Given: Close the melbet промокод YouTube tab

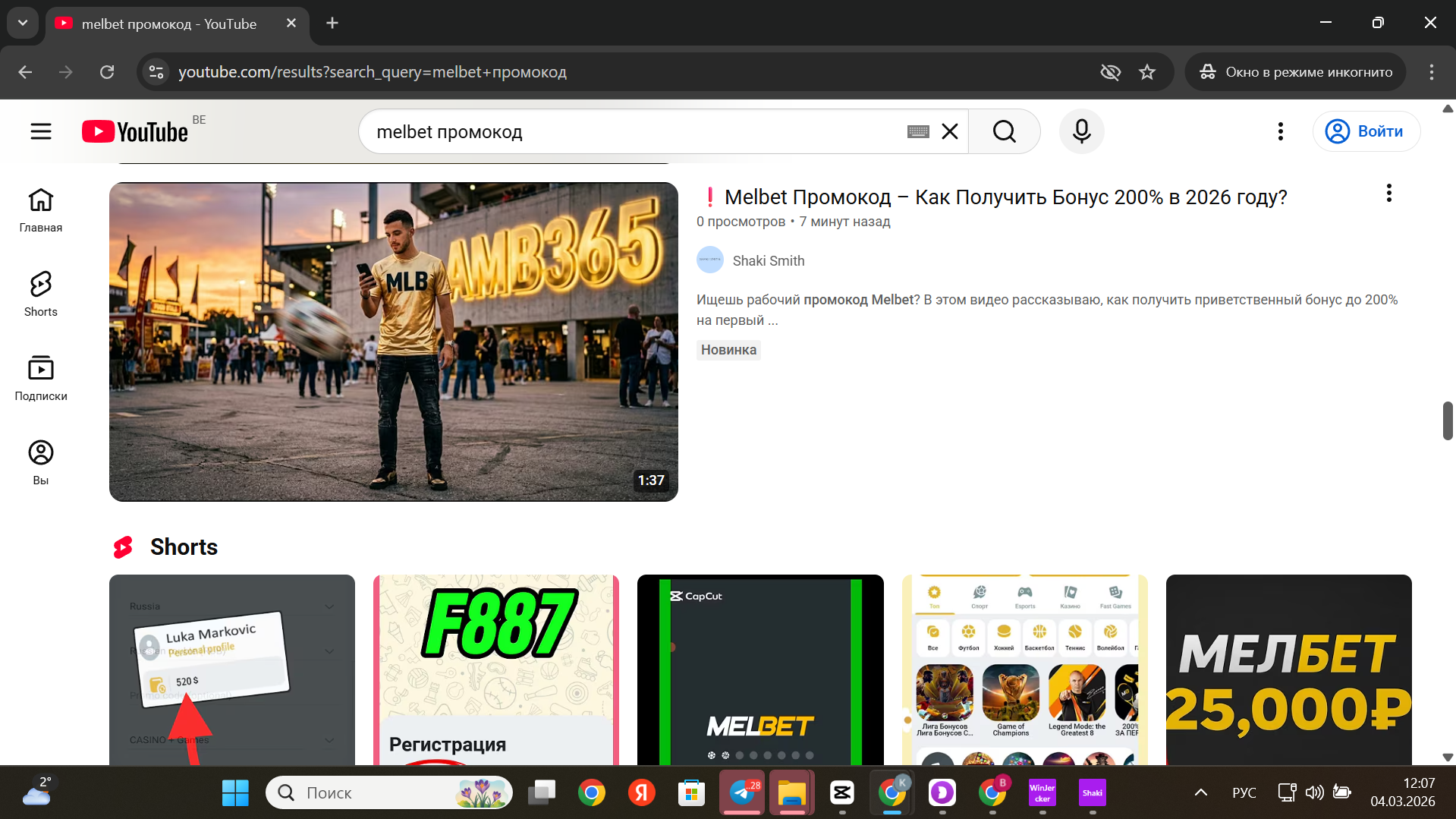Looking at the screenshot, I should [291, 24].
